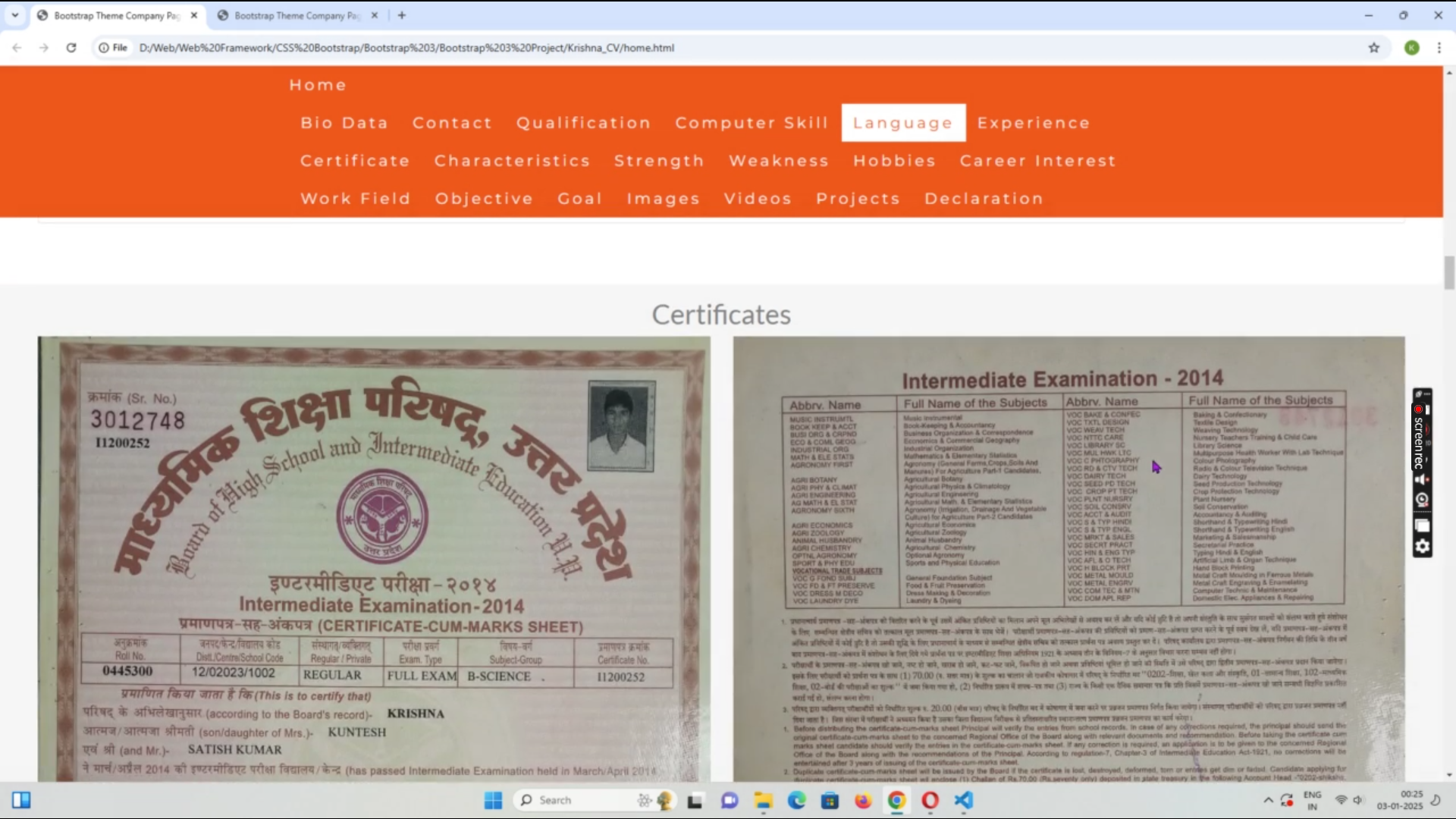
Task: Jump to Strength section
Action: click(659, 161)
